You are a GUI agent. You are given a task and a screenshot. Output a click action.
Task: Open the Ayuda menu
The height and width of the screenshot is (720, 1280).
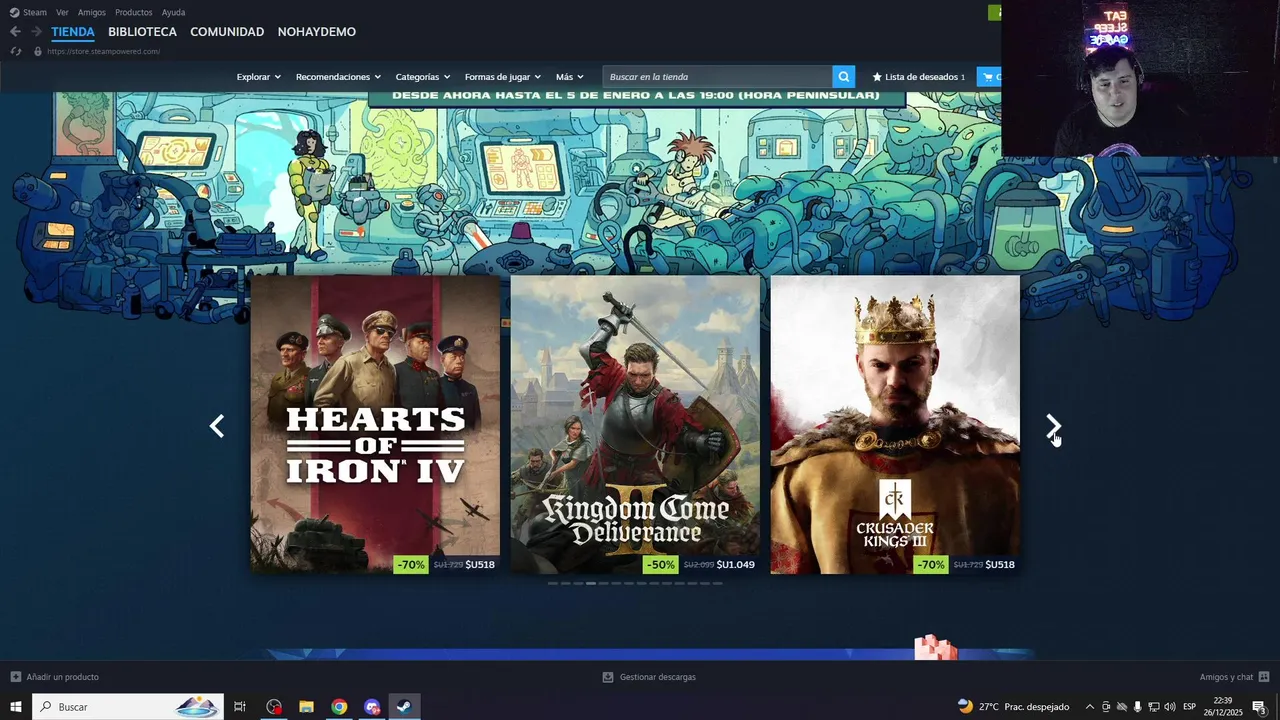pyautogui.click(x=174, y=12)
